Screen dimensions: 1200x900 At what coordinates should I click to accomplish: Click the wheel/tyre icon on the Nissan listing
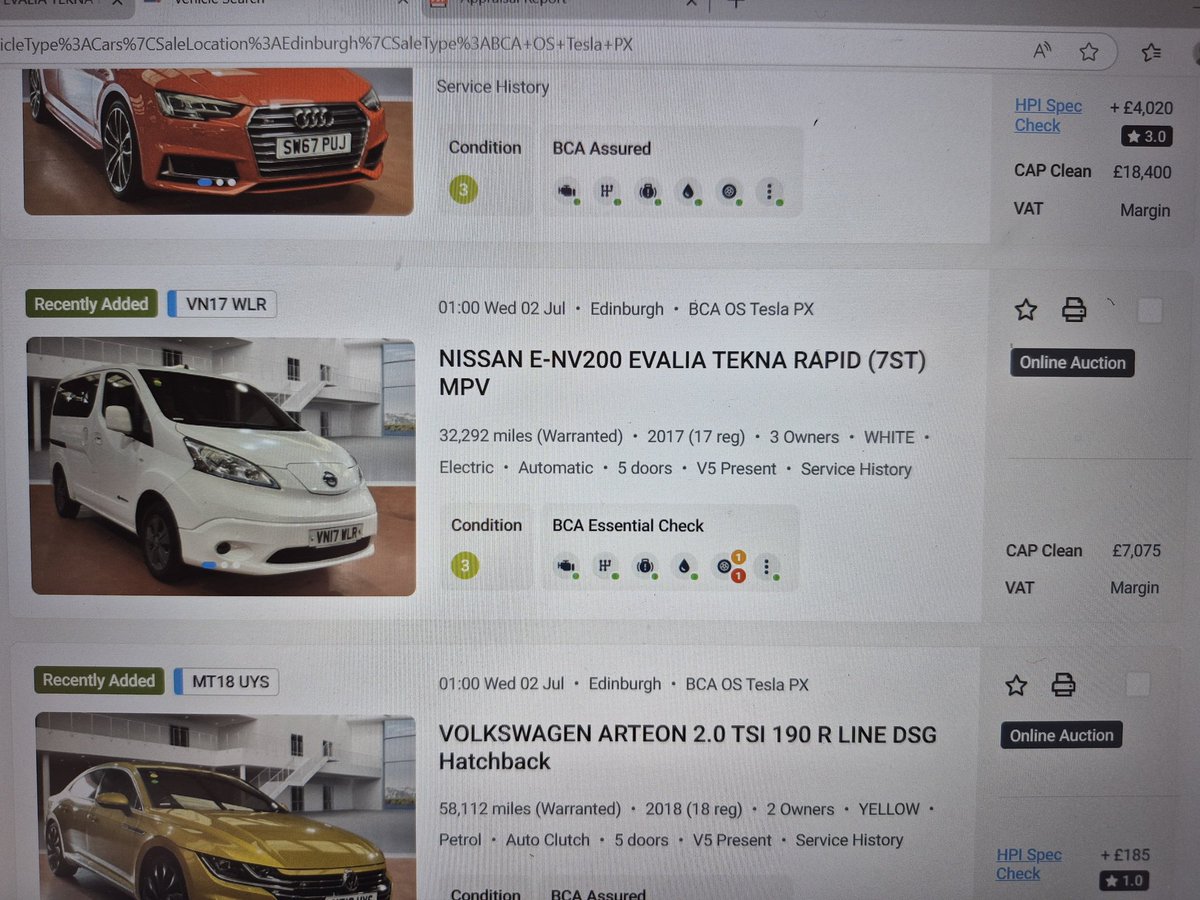(727, 566)
